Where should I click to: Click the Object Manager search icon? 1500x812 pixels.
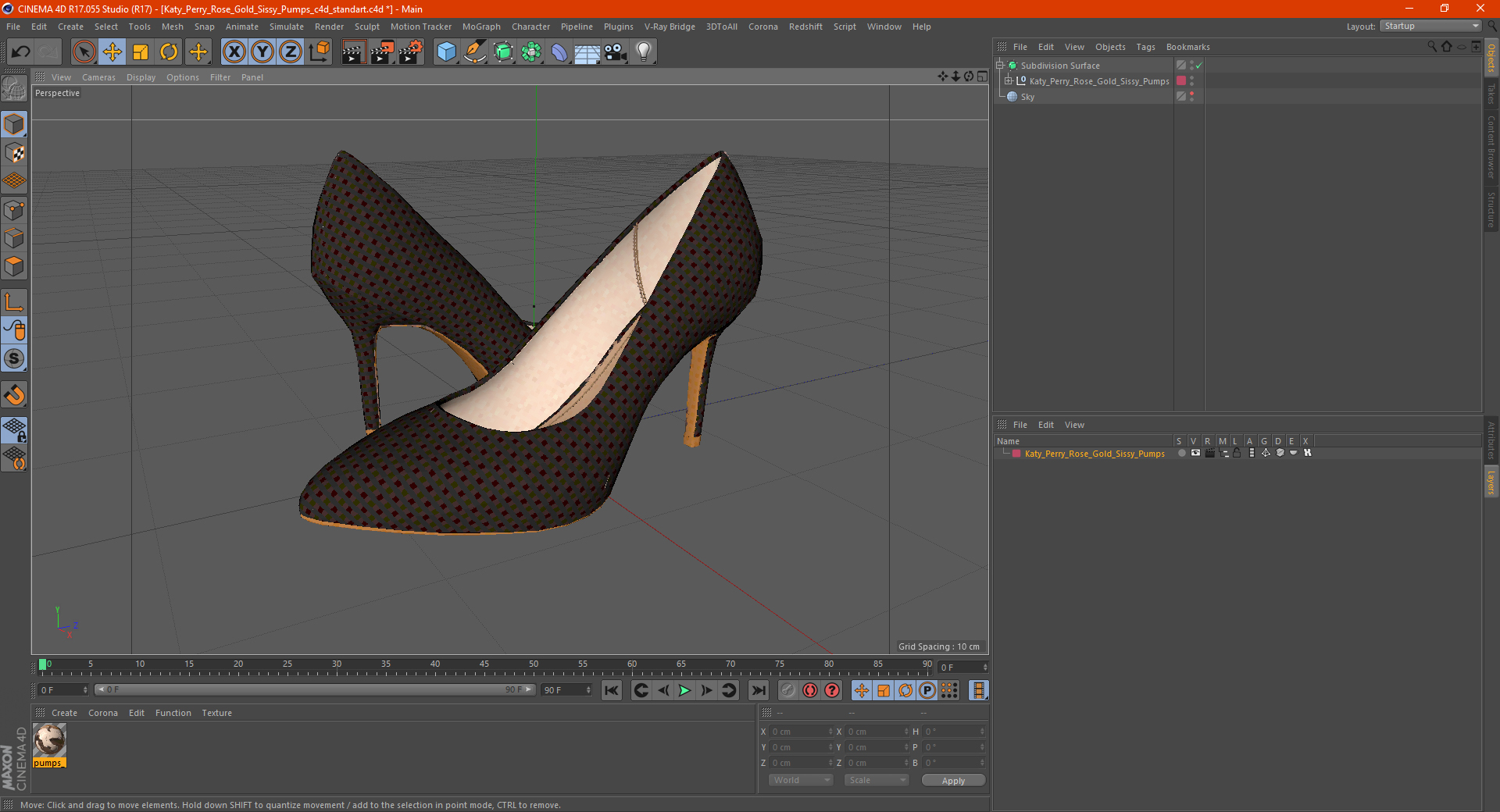point(1432,47)
